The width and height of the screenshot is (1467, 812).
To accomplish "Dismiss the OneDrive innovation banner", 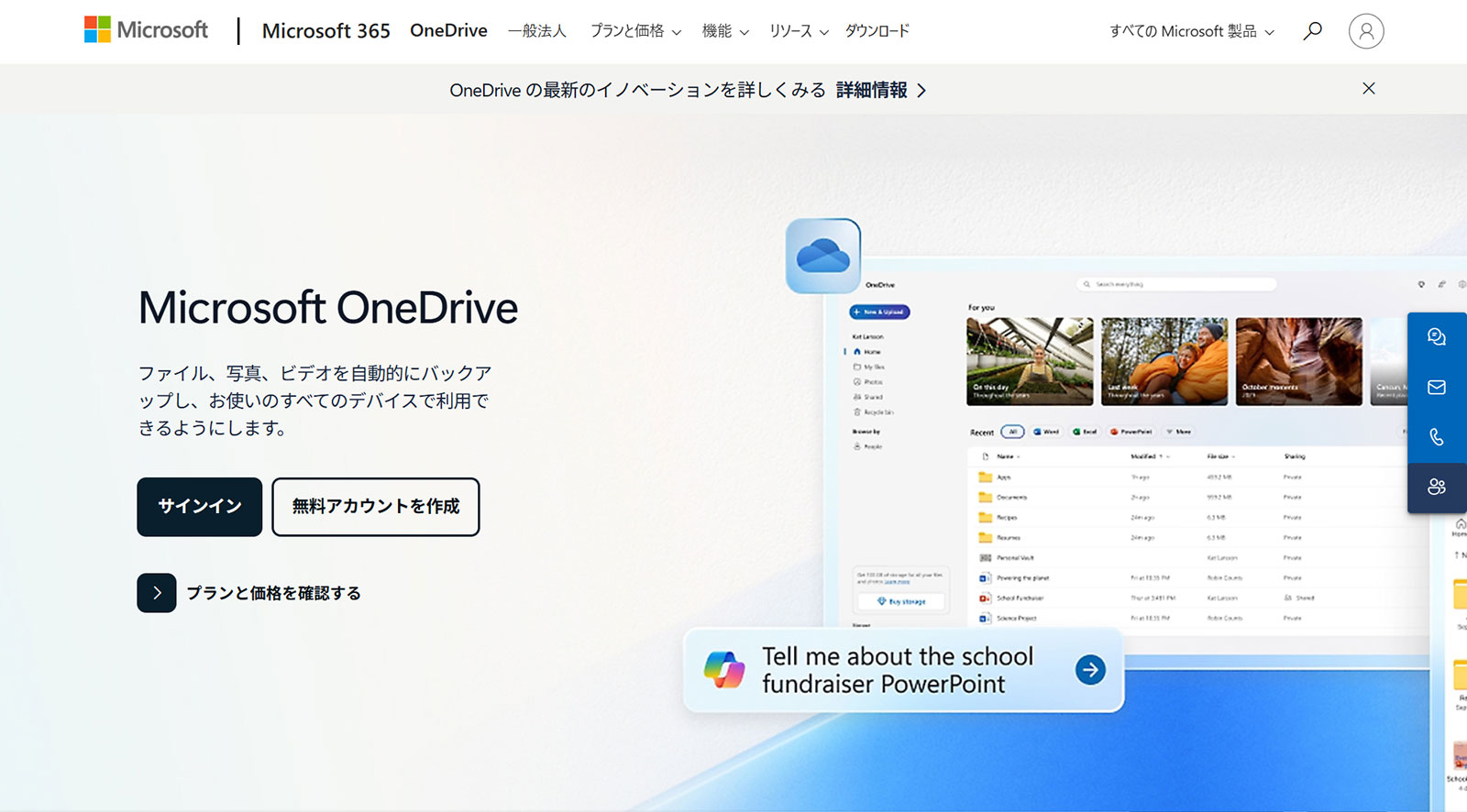I will pyautogui.click(x=1369, y=89).
